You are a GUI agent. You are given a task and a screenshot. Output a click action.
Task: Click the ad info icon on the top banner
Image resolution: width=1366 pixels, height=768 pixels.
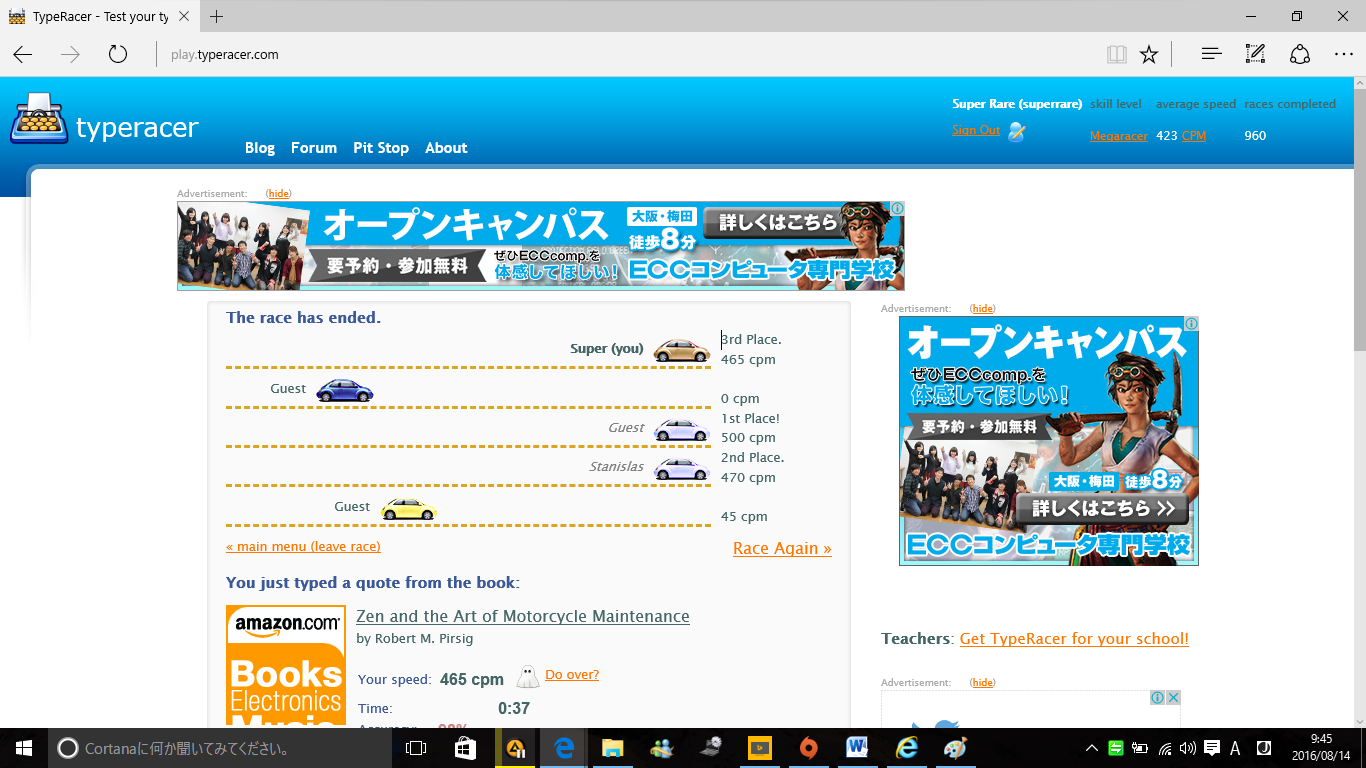[897, 209]
